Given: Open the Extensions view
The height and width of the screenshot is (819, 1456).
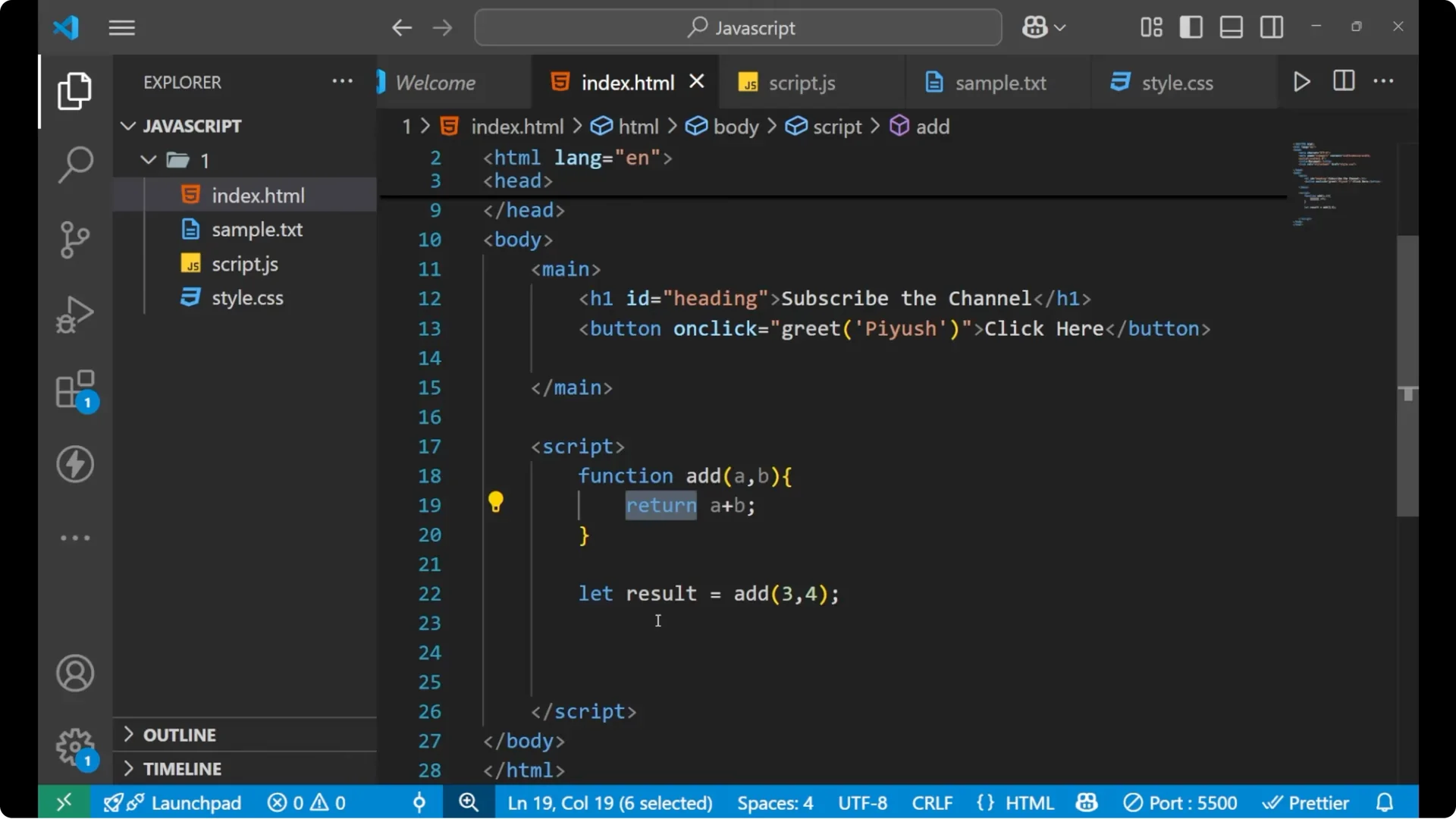Looking at the screenshot, I should [74, 389].
